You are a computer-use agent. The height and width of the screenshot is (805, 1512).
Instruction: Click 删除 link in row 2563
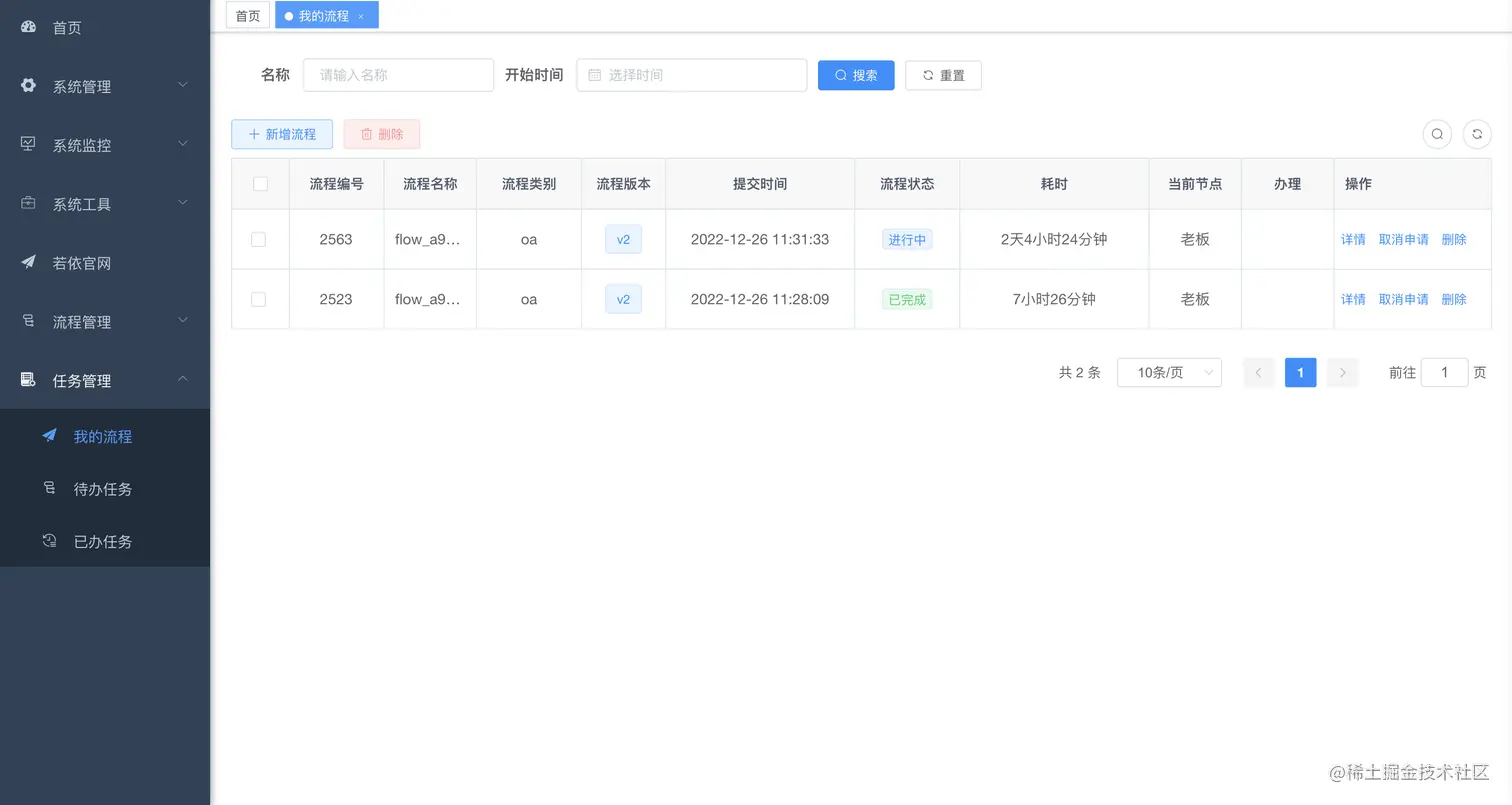click(x=1454, y=240)
